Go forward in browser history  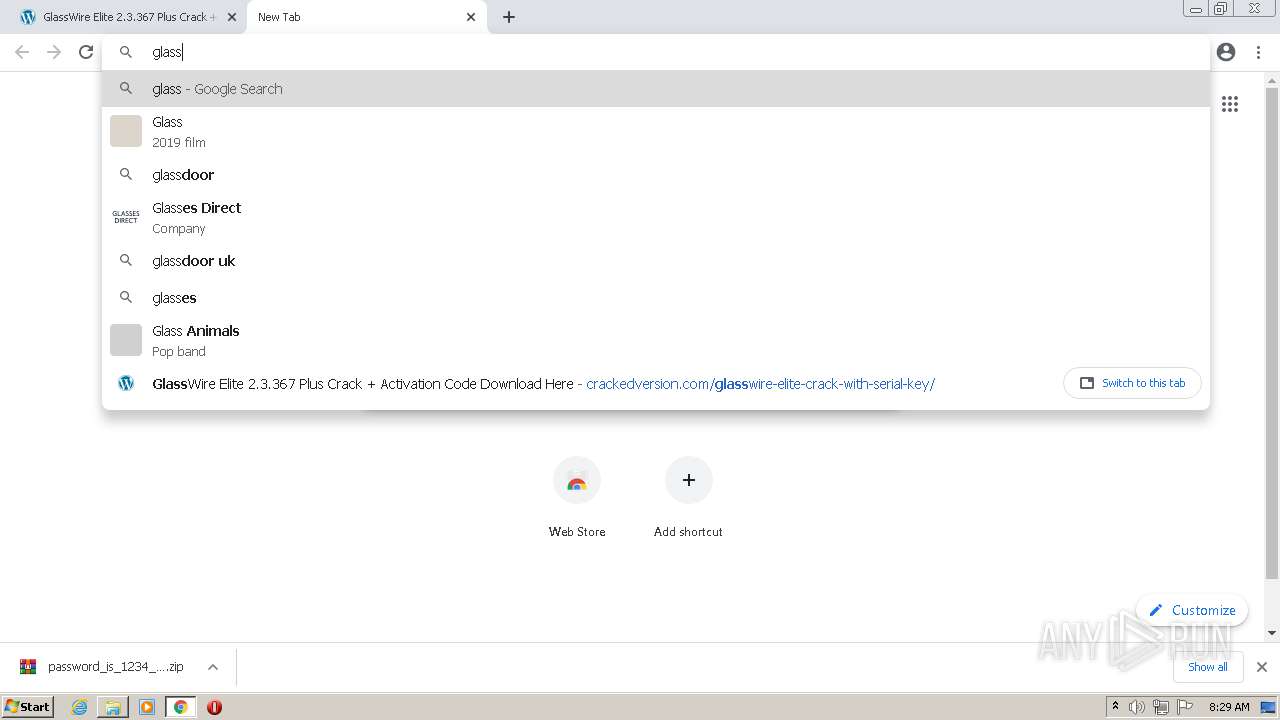coord(54,52)
